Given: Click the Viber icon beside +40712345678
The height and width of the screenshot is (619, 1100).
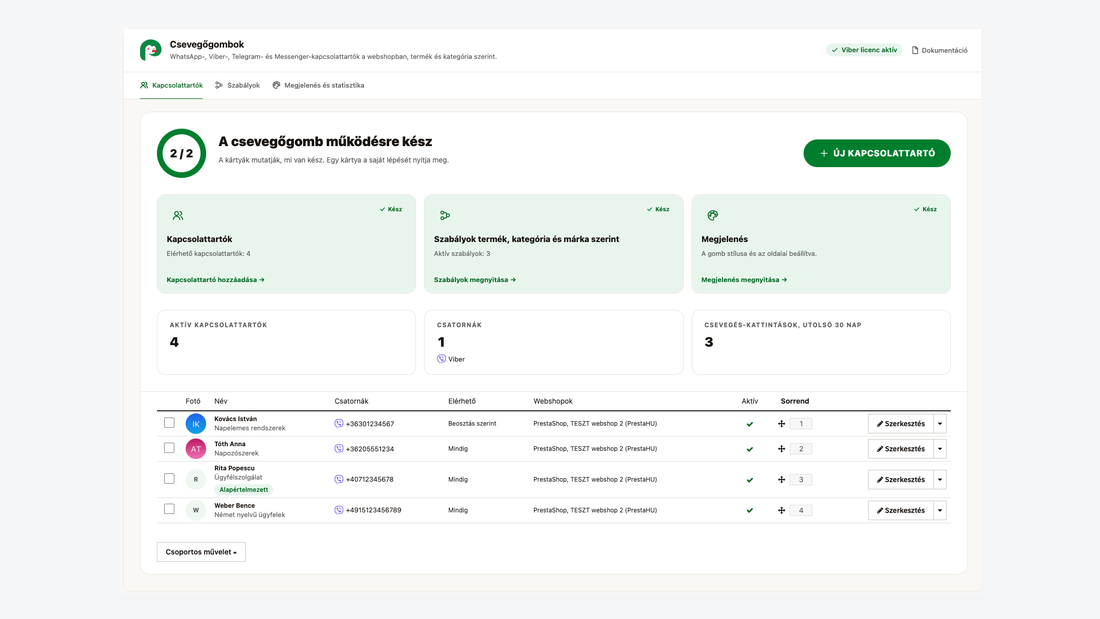Looking at the screenshot, I should (x=339, y=479).
